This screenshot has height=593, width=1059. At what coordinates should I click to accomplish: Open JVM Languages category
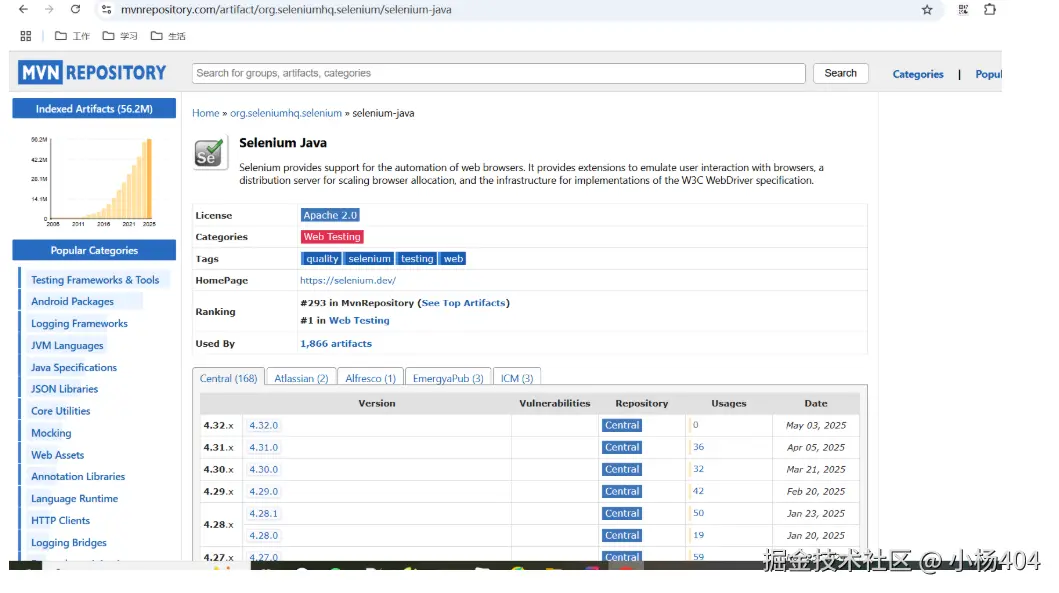point(67,345)
